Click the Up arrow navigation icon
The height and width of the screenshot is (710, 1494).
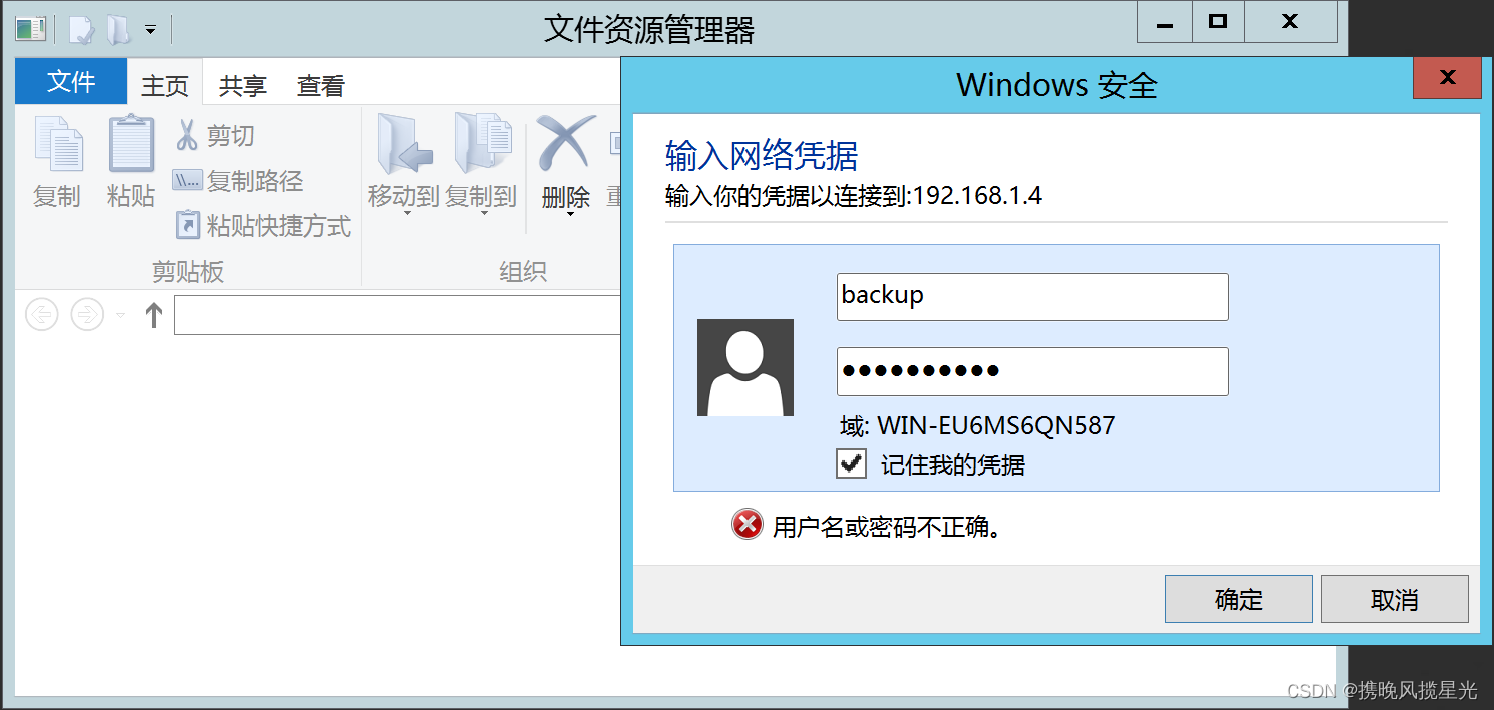pyautogui.click(x=153, y=316)
